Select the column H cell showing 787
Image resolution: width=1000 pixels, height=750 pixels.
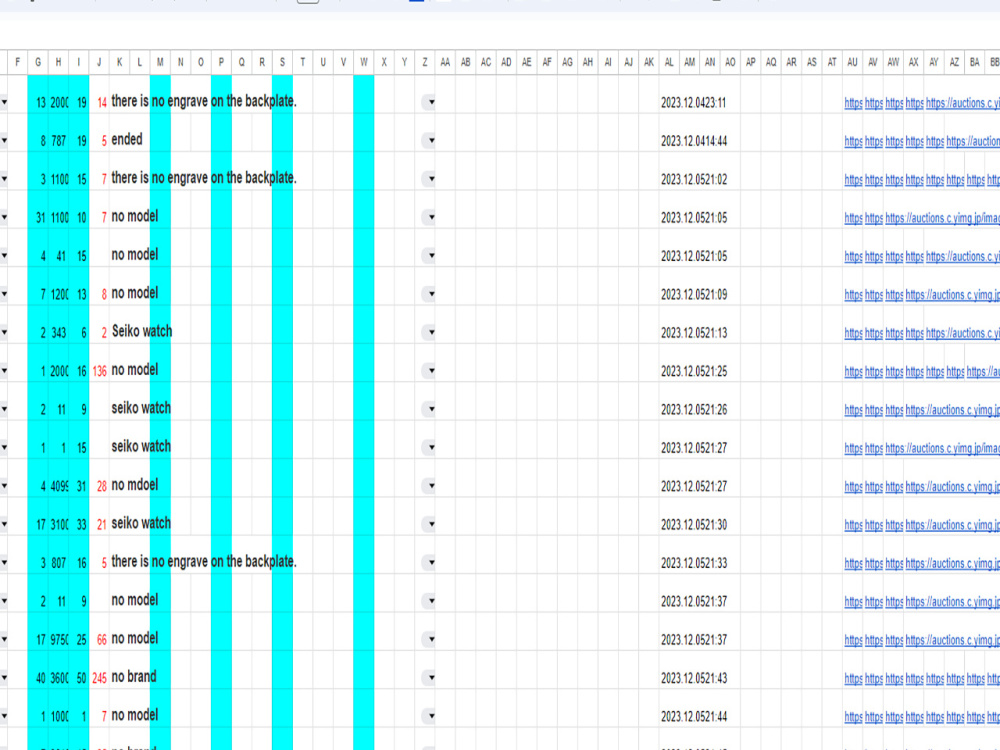[x=59, y=140]
